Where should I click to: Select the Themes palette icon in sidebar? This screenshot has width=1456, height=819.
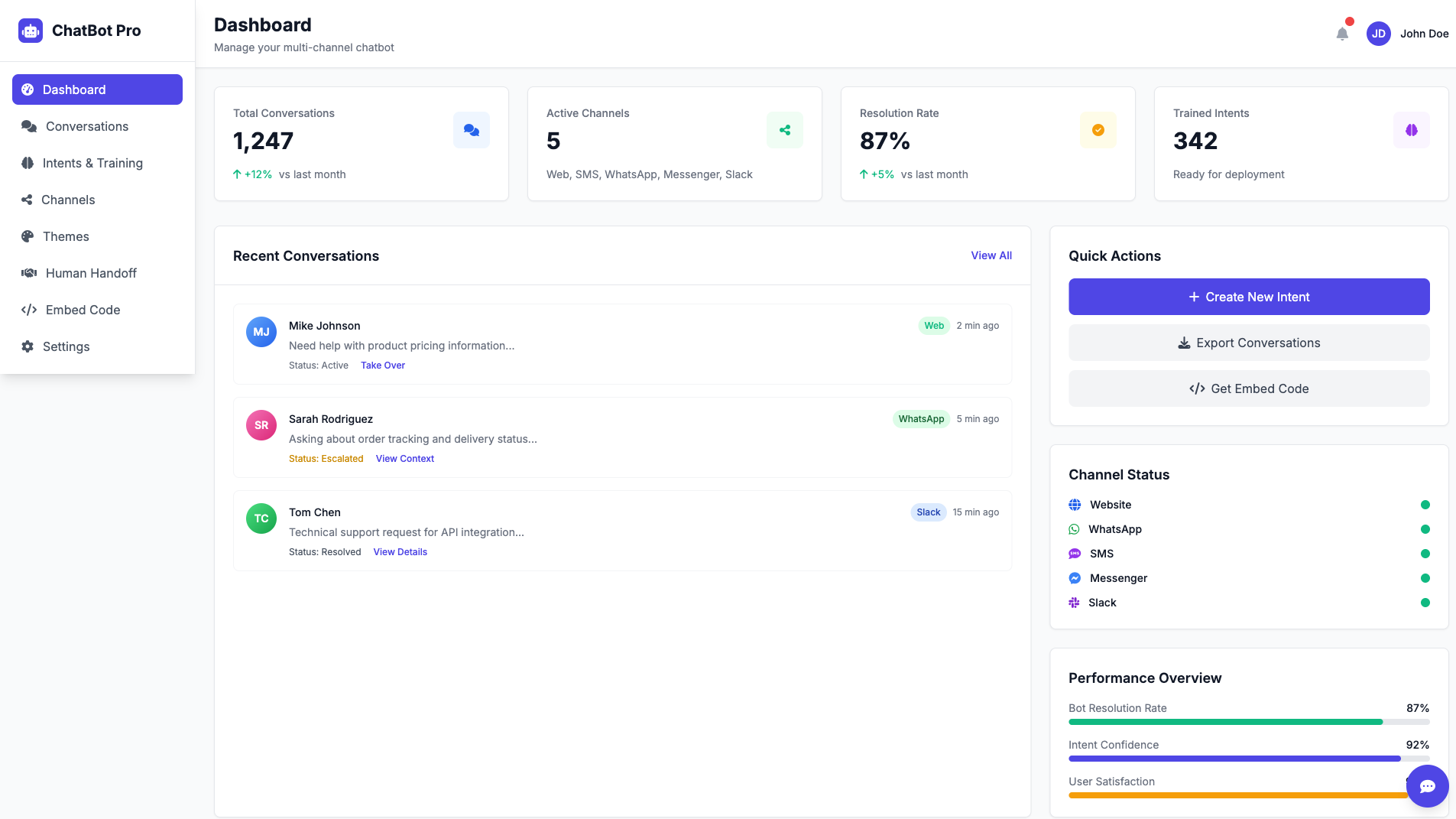click(28, 236)
